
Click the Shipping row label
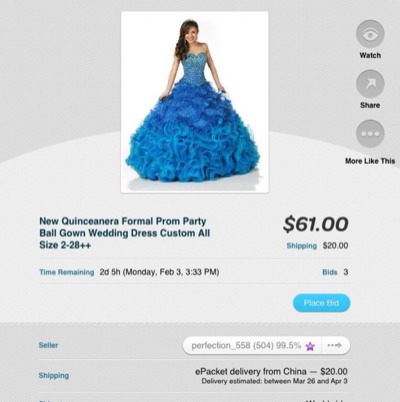pos(54,375)
